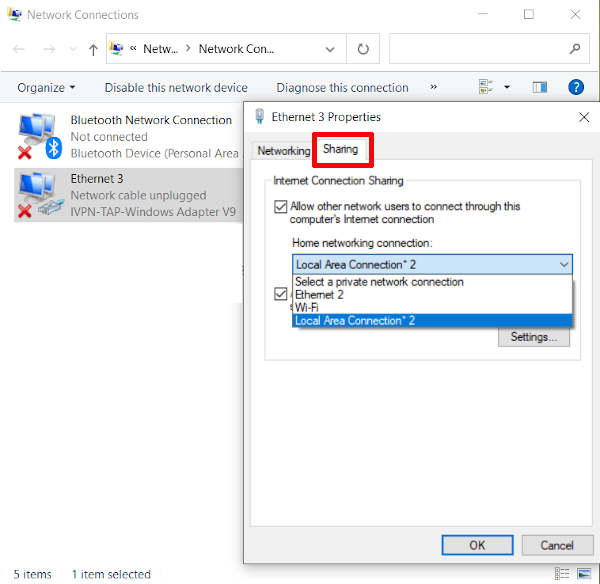This screenshot has height=584, width=600.
Task: Click the 'Network Con...' breadcrumb segment
Action: 236,49
